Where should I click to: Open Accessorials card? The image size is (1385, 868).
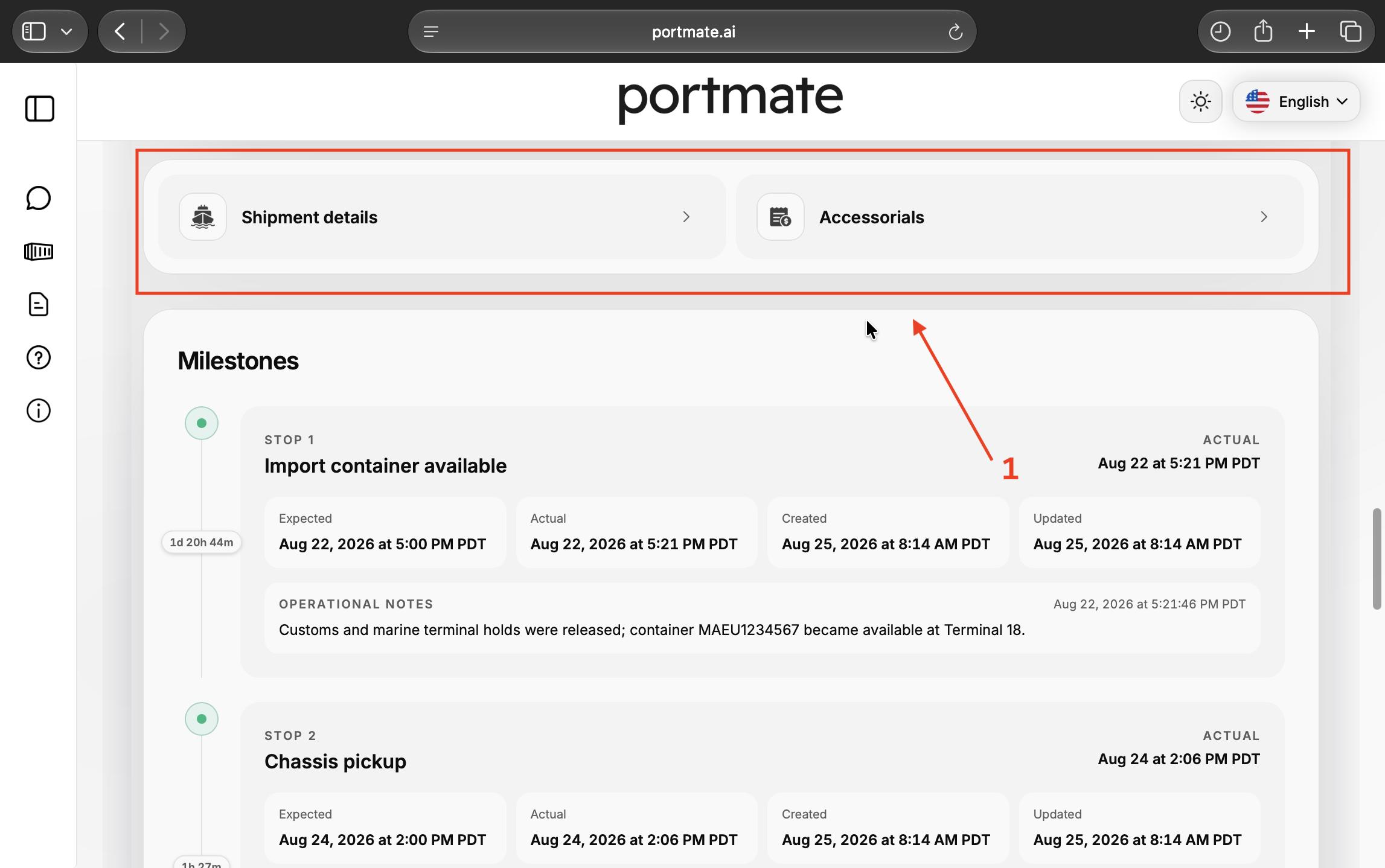[1020, 217]
